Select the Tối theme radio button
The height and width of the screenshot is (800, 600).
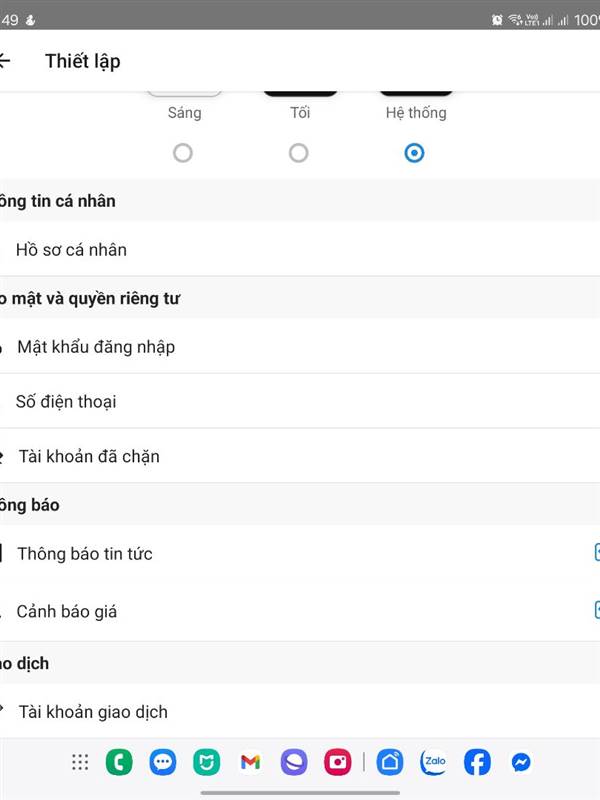[x=298, y=153]
